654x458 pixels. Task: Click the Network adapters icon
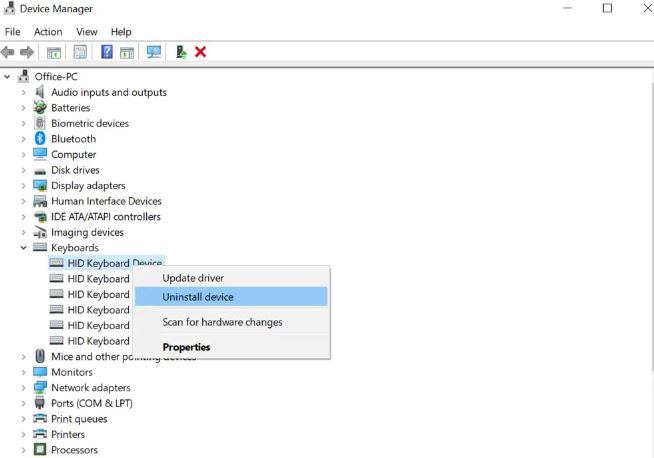pos(40,388)
